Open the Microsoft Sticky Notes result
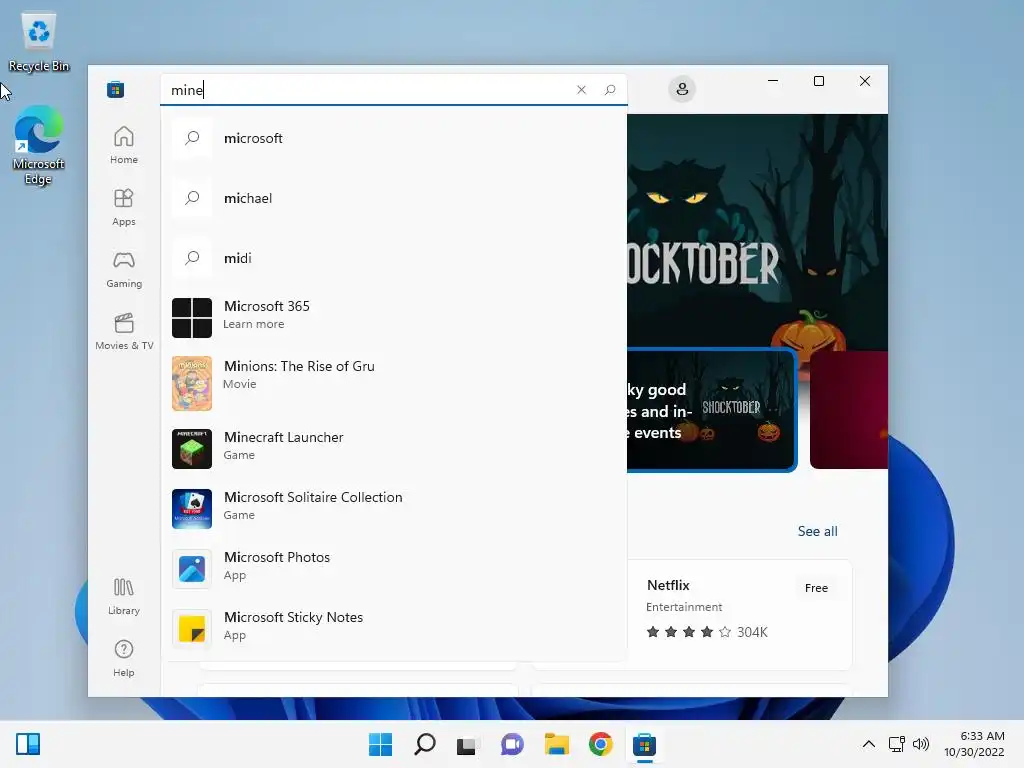 tap(394, 628)
